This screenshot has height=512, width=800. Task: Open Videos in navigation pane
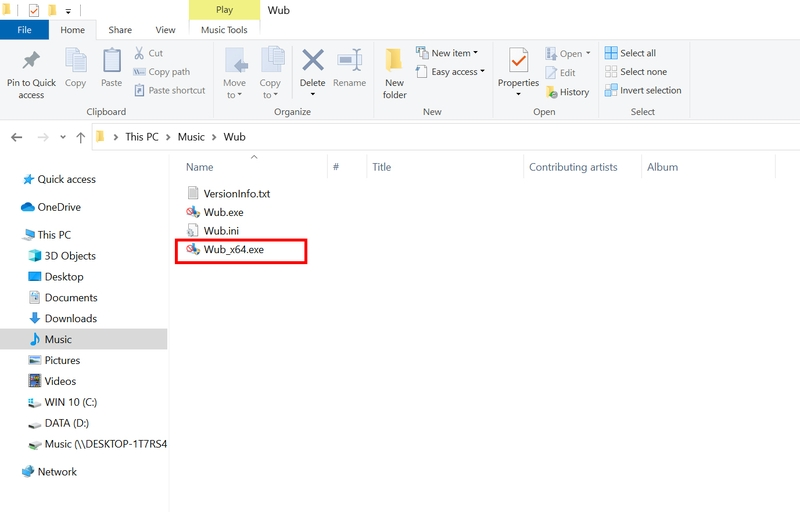pos(53,381)
